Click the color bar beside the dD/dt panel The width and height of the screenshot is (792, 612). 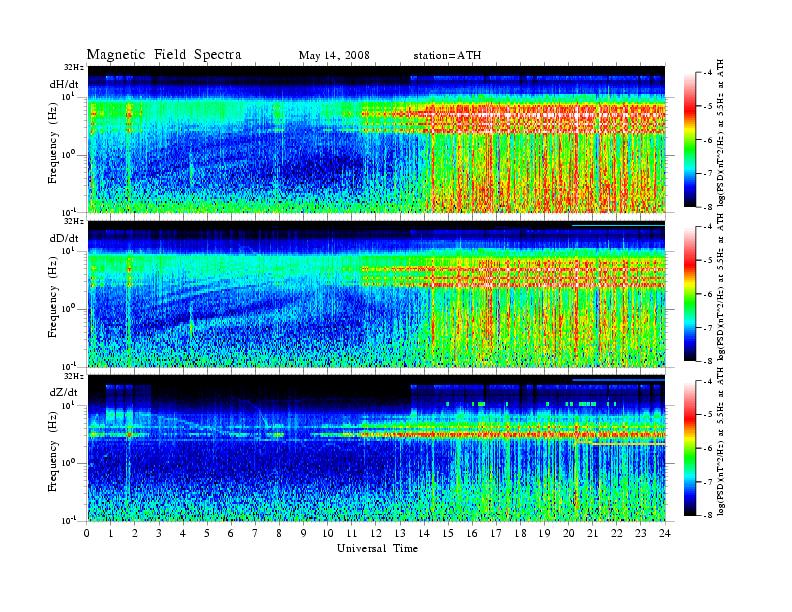689,294
